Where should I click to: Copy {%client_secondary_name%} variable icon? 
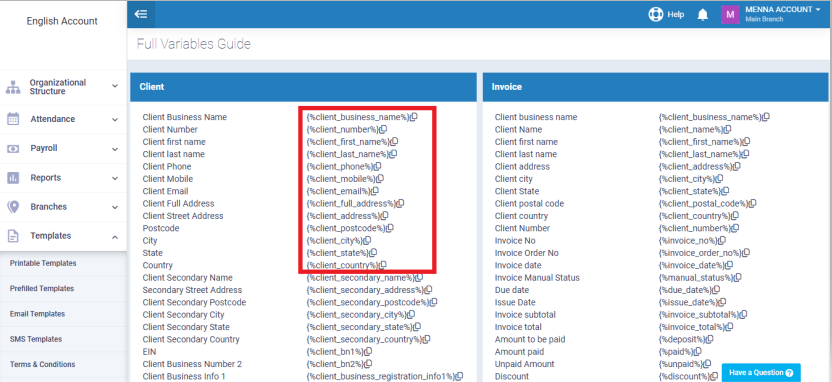pos(419,277)
